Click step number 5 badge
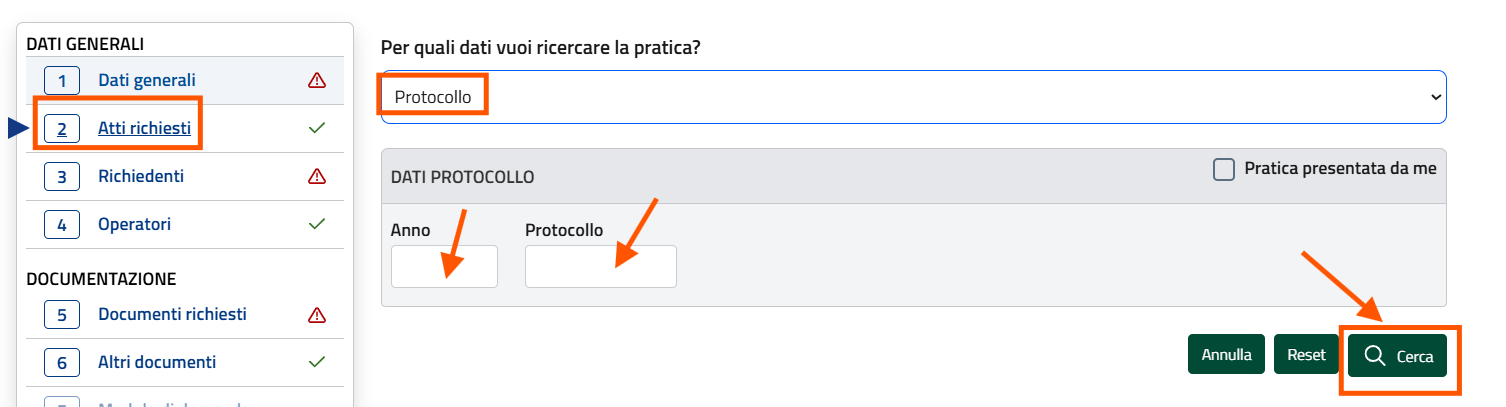The image size is (1506, 407). [x=62, y=314]
